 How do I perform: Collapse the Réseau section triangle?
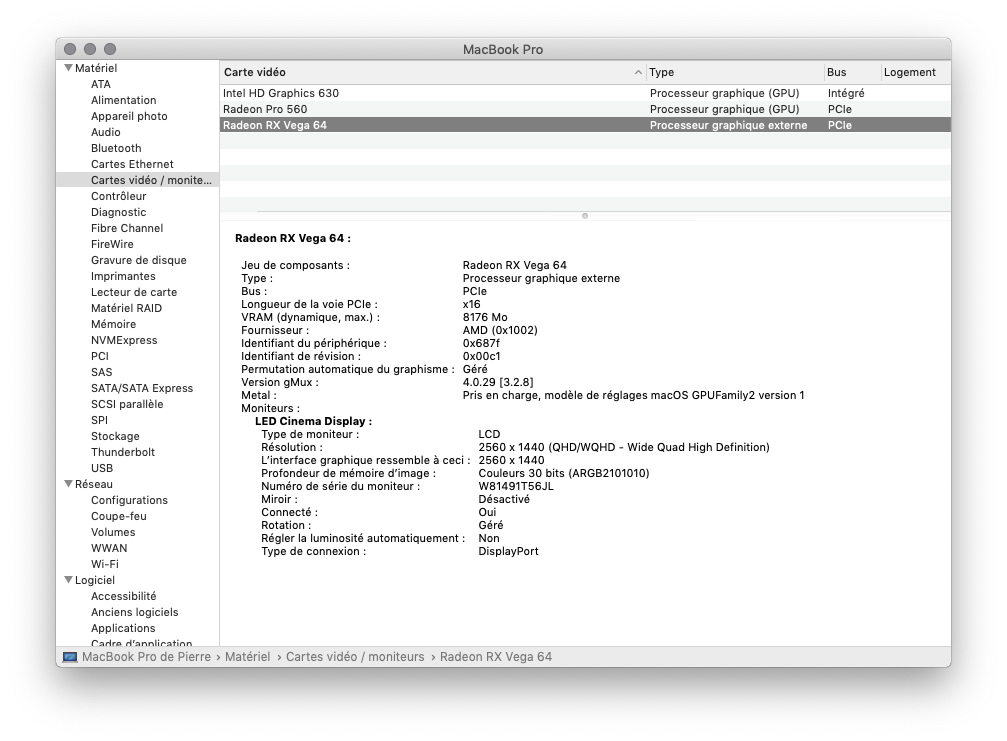point(68,484)
